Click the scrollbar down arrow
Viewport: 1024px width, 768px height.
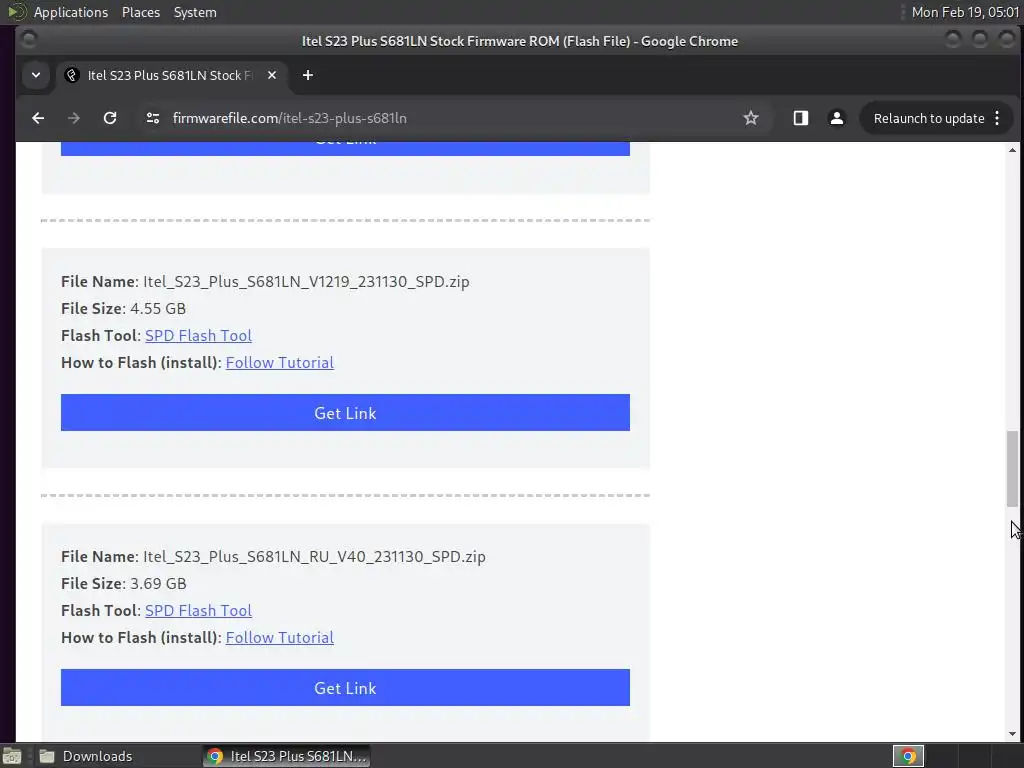tap(1012, 734)
